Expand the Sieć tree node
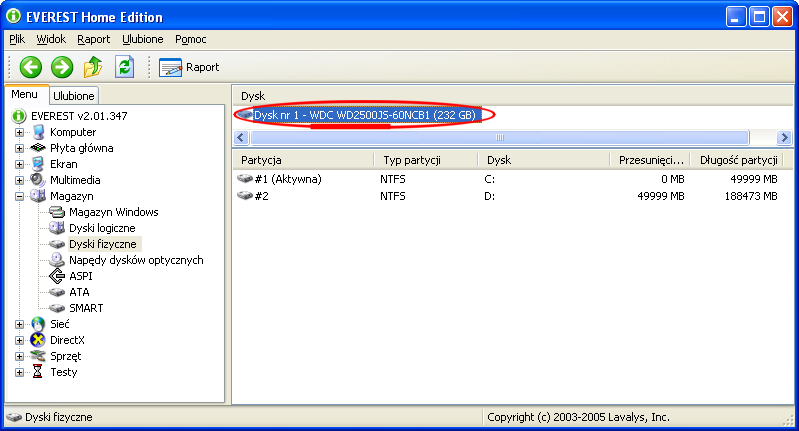Image resolution: width=799 pixels, height=431 pixels. pos(19,325)
